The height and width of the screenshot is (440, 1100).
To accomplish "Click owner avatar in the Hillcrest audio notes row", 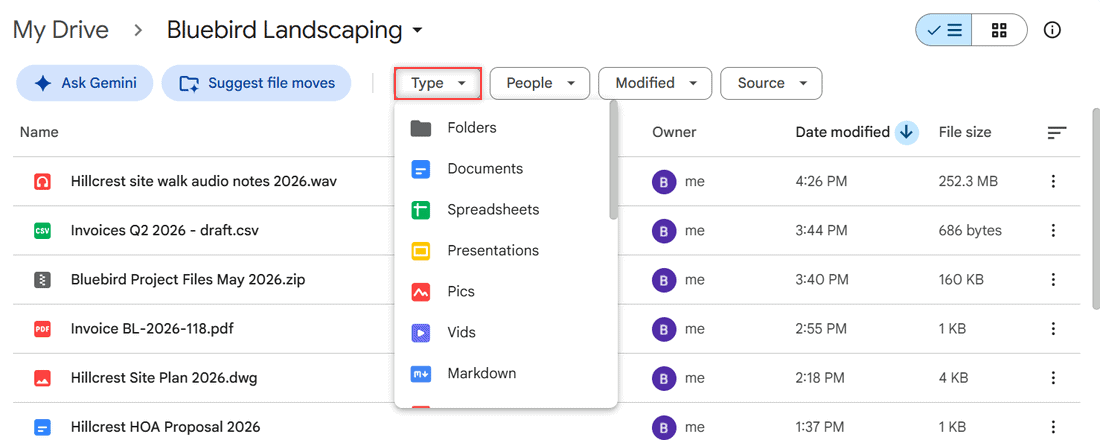I will pyautogui.click(x=664, y=182).
